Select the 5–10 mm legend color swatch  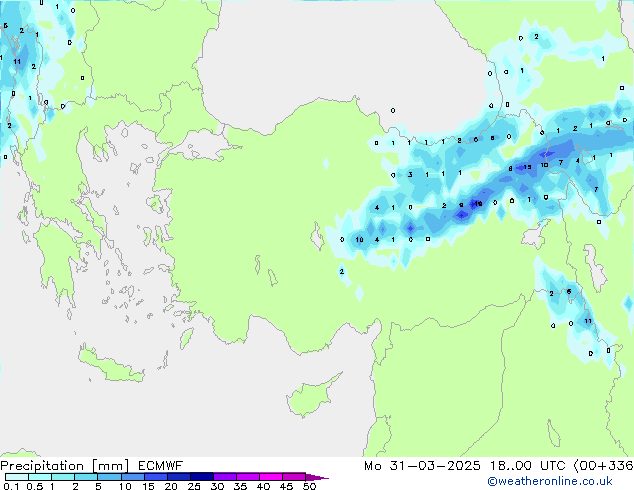[x=109, y=477]
